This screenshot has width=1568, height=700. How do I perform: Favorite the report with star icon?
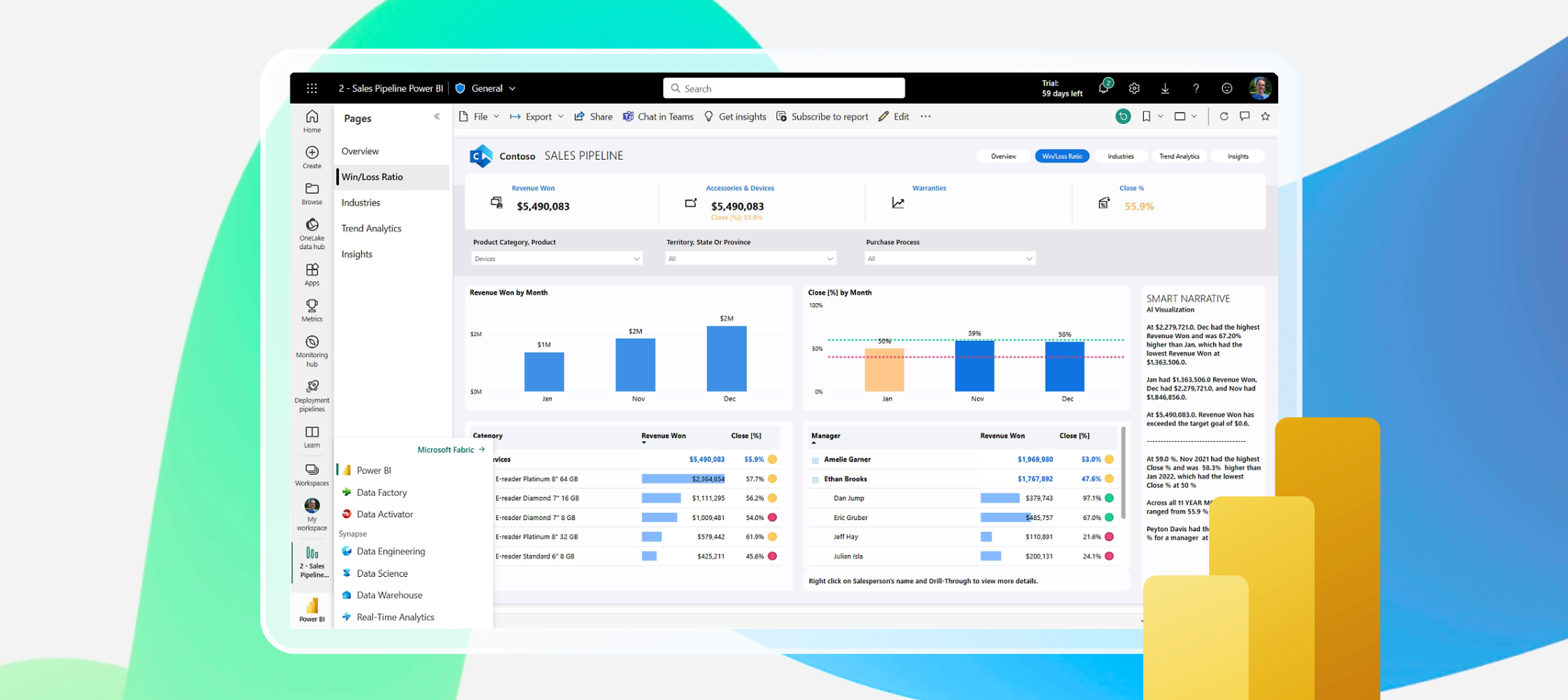coord(1265,117)
